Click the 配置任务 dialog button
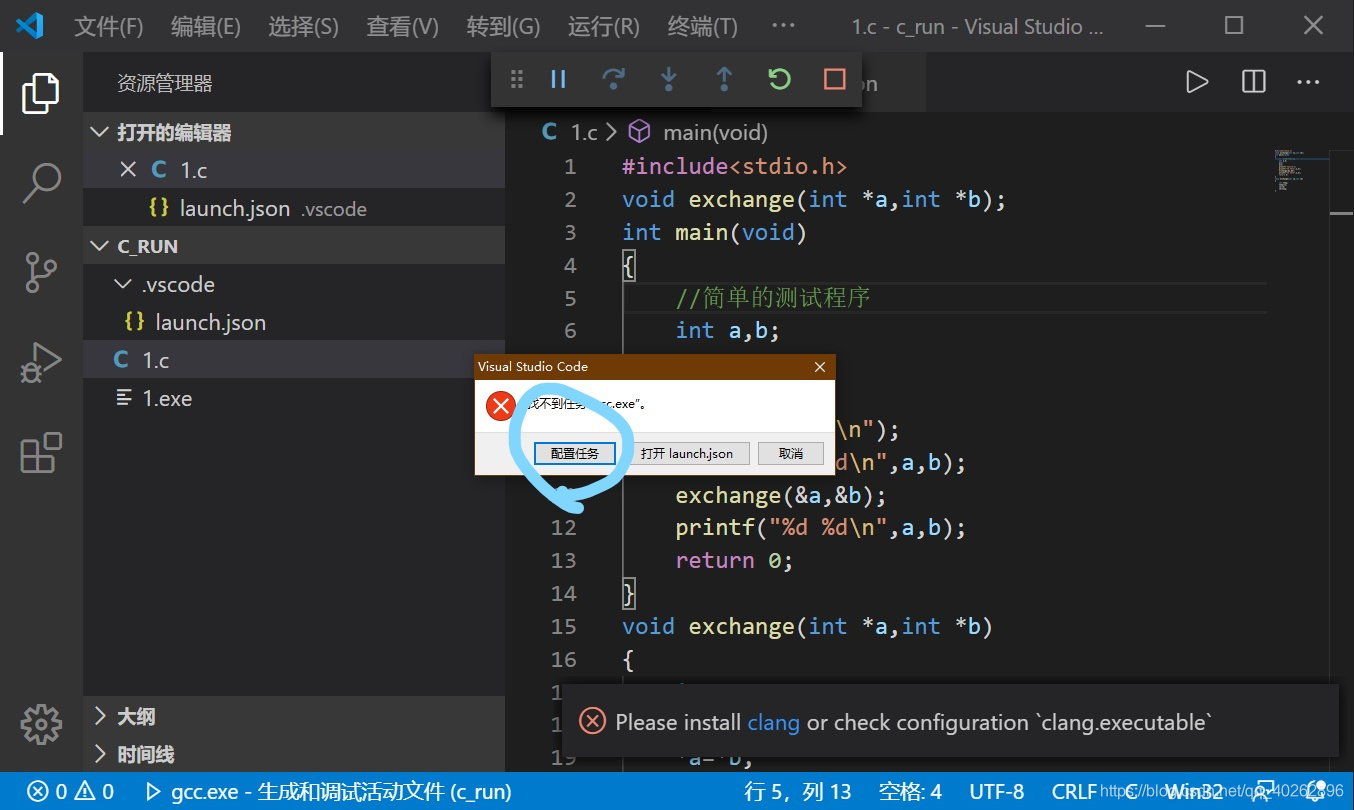 coord(575,453)
